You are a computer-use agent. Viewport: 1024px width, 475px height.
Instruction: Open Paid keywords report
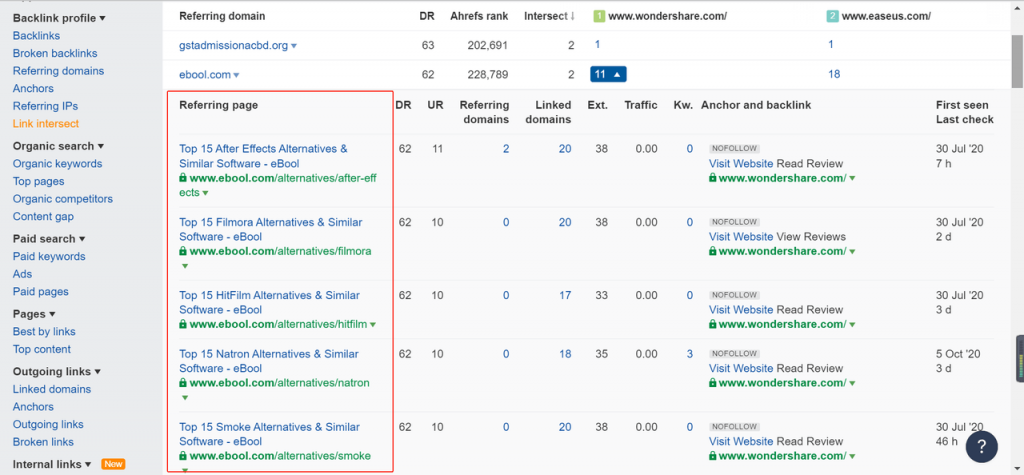[x=49, y=257]
